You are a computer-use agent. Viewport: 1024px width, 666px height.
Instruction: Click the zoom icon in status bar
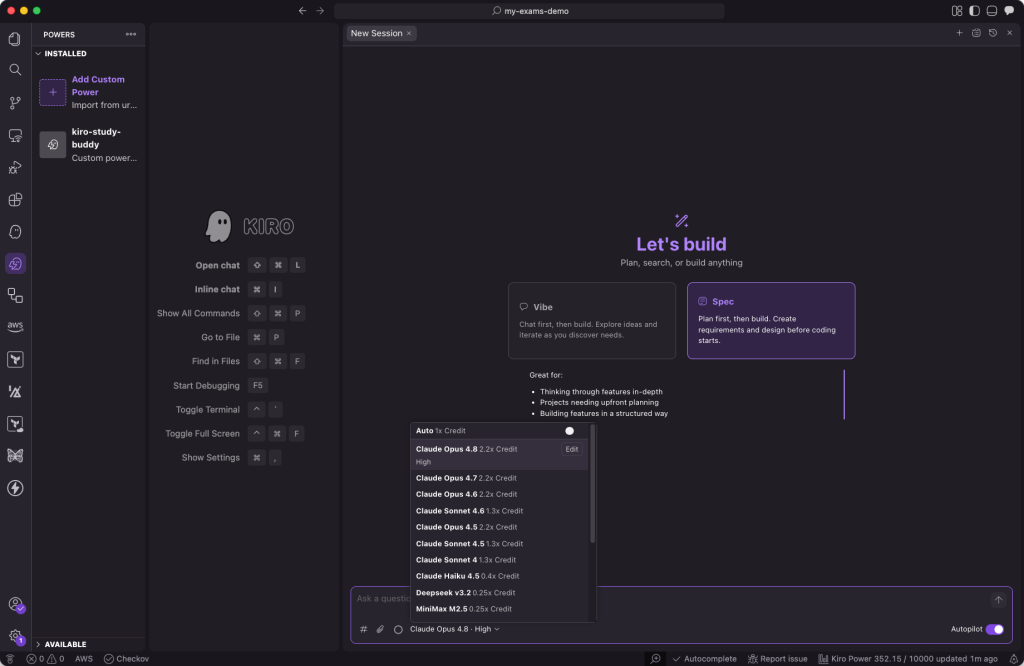(x=656, y=659)
